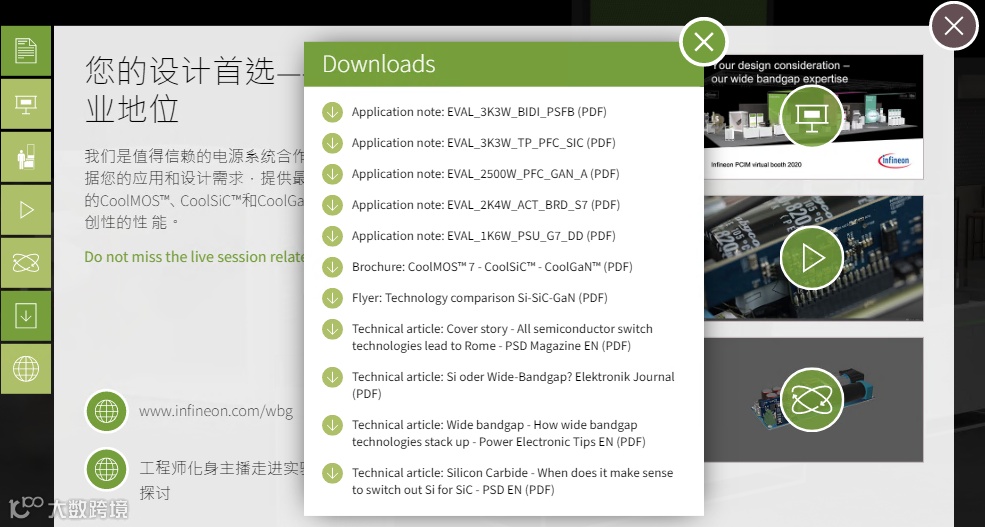Open Application note EVAL_2500W_PFC_GAN_A PDF
This screenshot has height=527, width=985.
486,174
